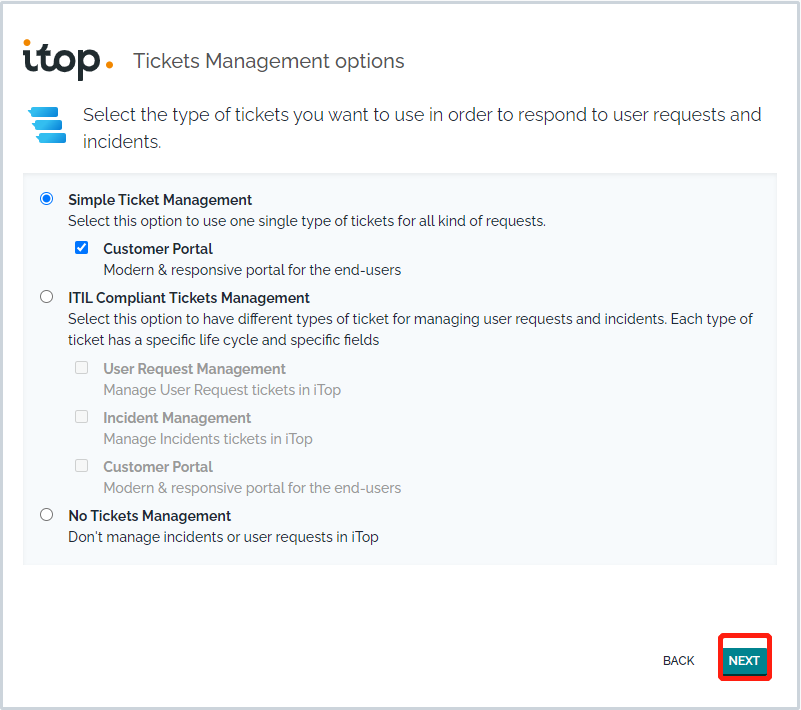This screenshot has height=710, width=801.
Task: Check Incident Management checkbox
Action: pyautogui.click(x=81, y=417)
